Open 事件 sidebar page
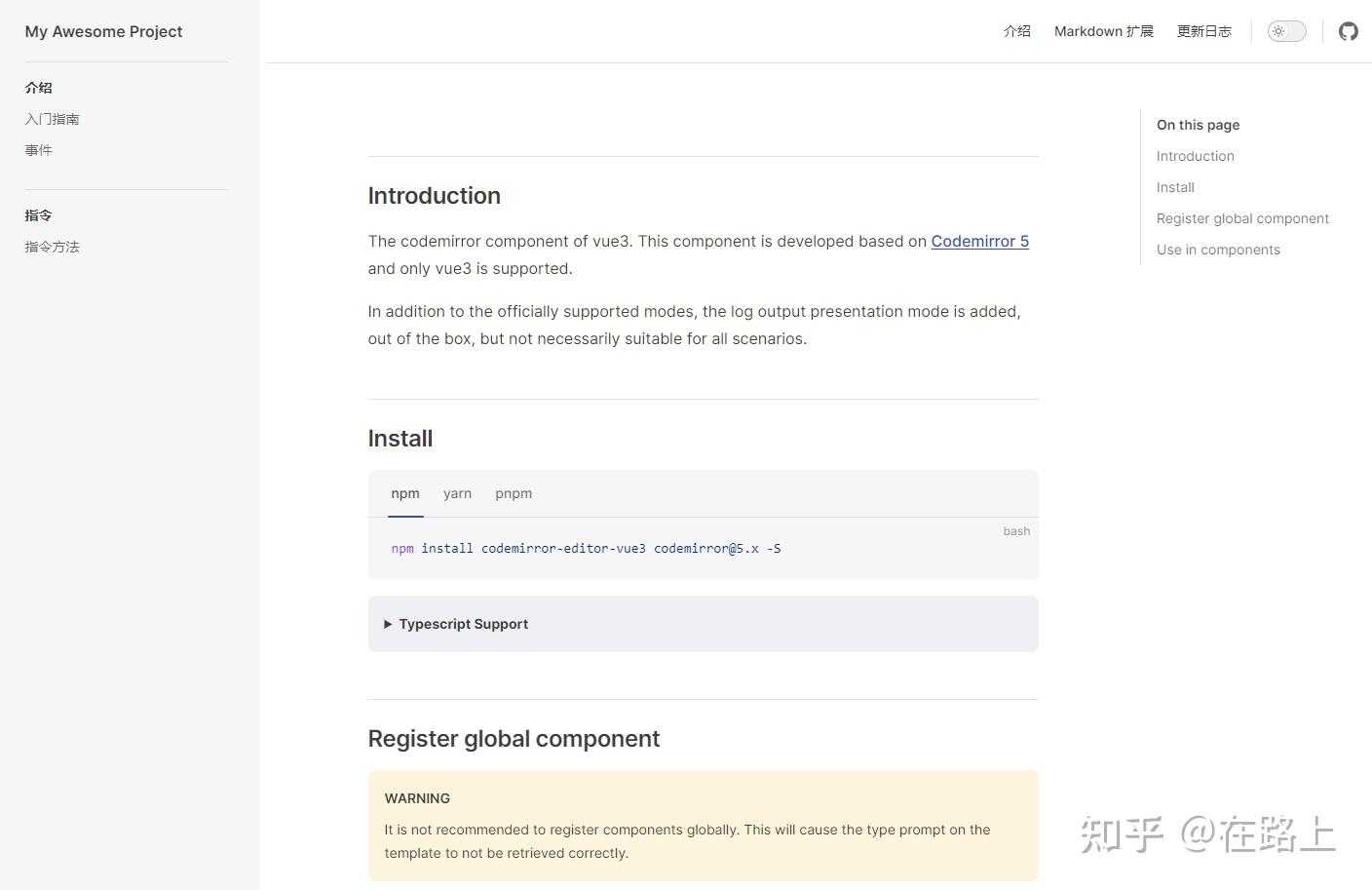 (x=39, y=150)
